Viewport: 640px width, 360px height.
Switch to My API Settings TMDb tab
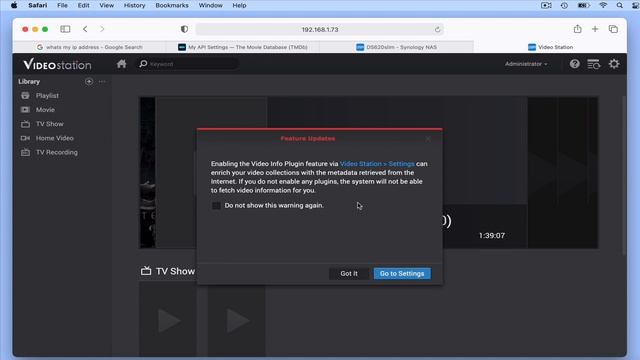point(243,47)
